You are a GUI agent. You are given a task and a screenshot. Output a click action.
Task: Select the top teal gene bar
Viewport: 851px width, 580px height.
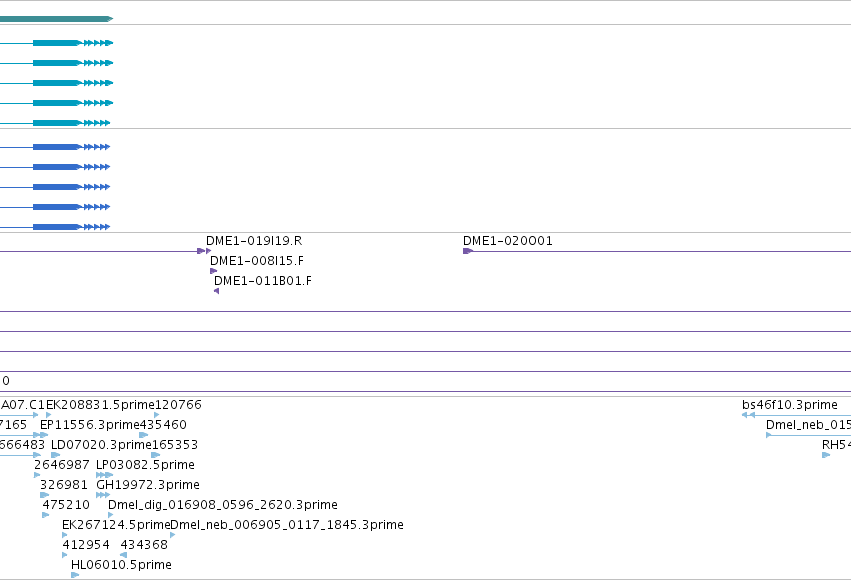(x=56, y=19)
